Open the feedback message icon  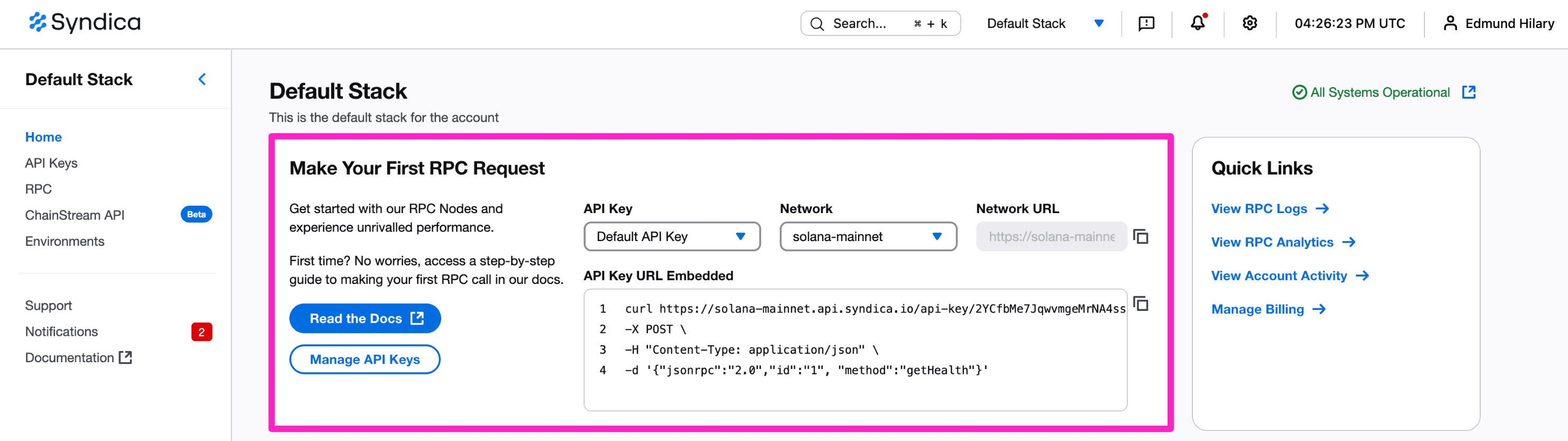click(1146, 23)
